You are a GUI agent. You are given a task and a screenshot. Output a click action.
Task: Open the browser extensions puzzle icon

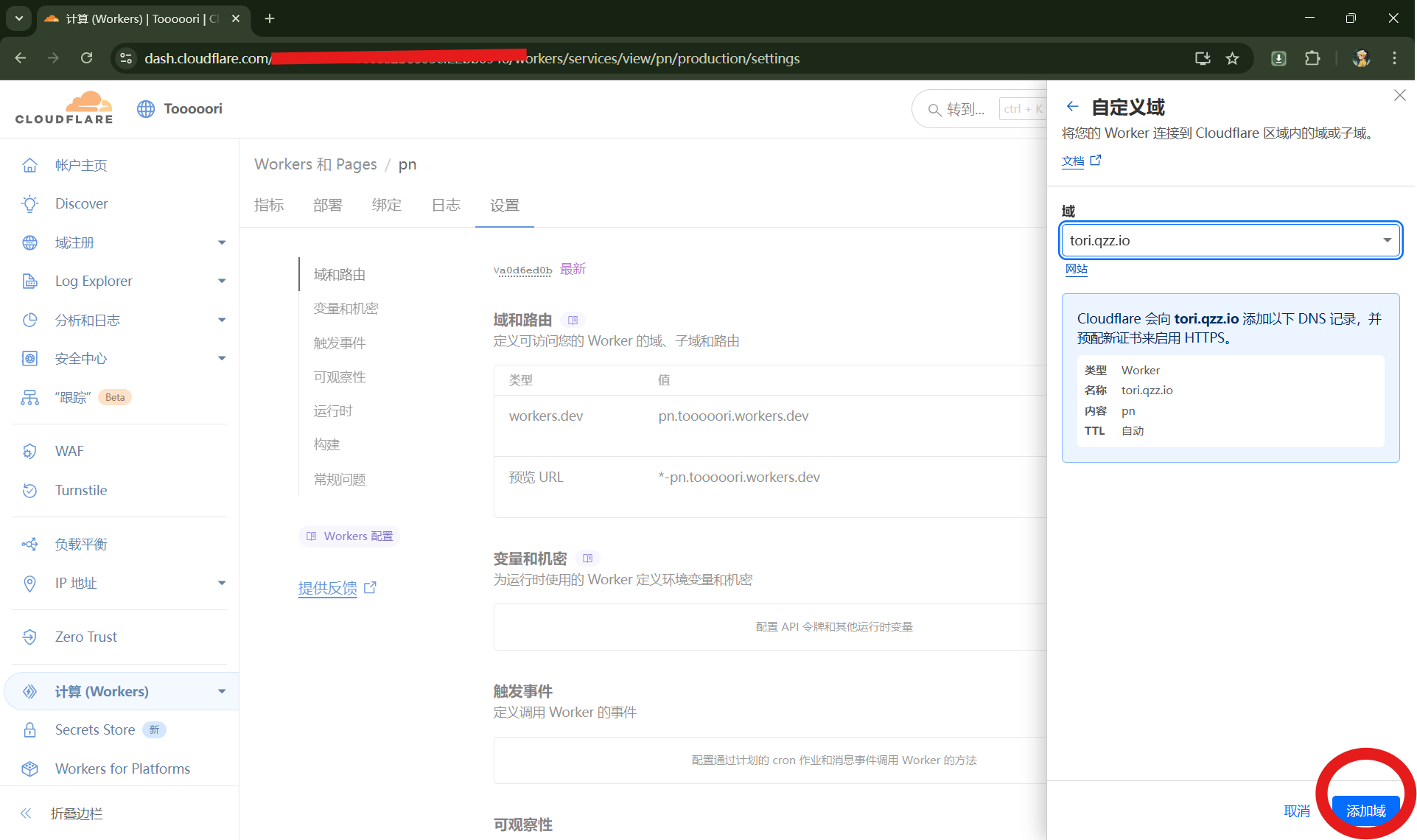[x=1312, y=58]
